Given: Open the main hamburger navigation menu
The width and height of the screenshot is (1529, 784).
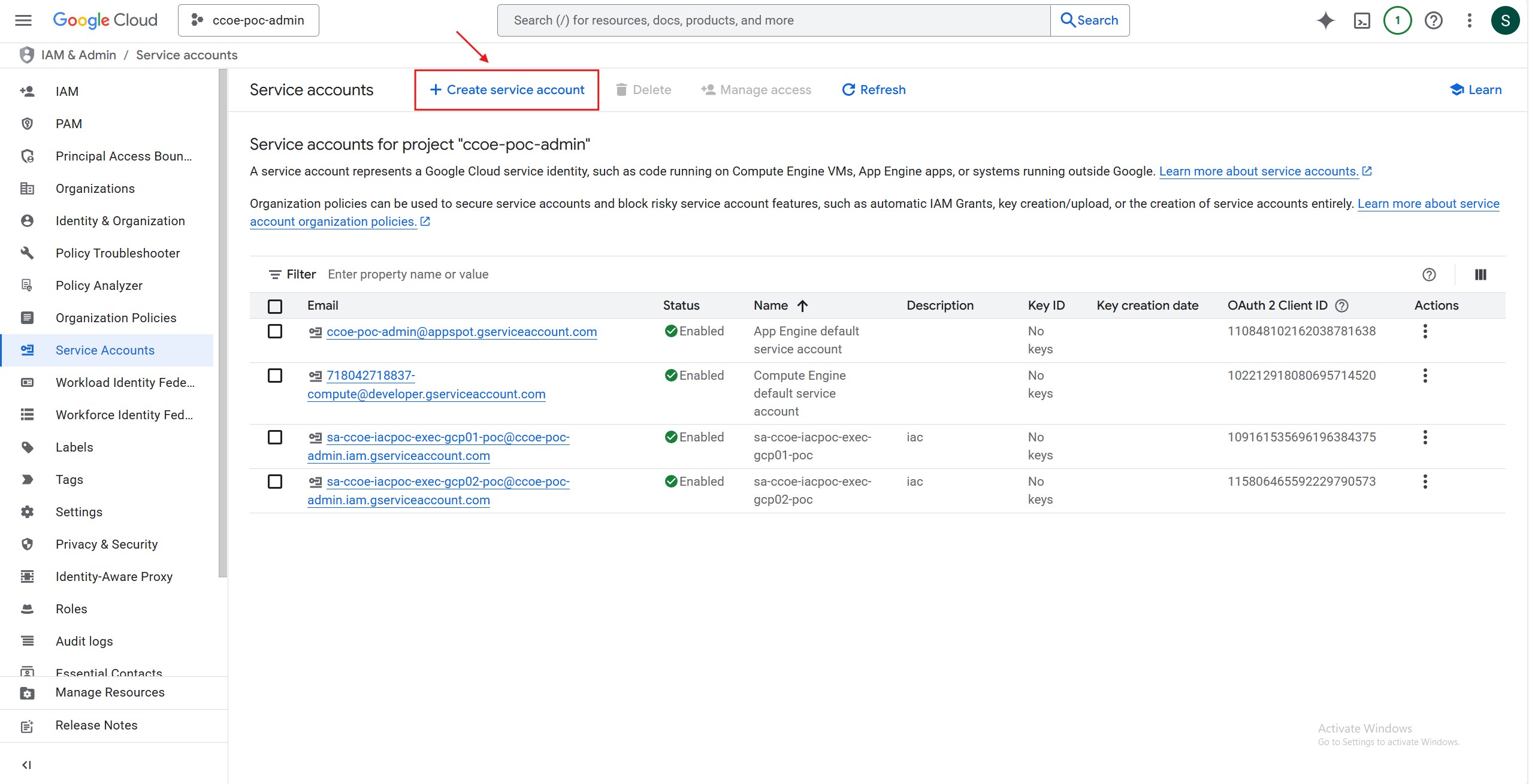Looking at the screenshot, I should click(23, 20).
